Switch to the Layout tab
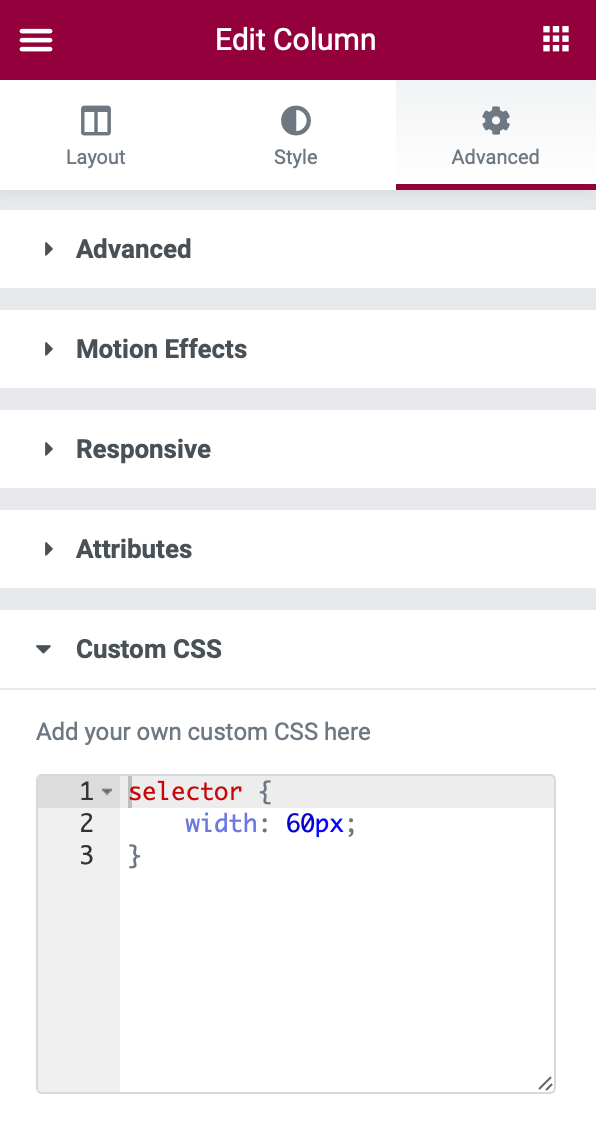Screen dimensions: 596x1128 [x=96, y=135]
